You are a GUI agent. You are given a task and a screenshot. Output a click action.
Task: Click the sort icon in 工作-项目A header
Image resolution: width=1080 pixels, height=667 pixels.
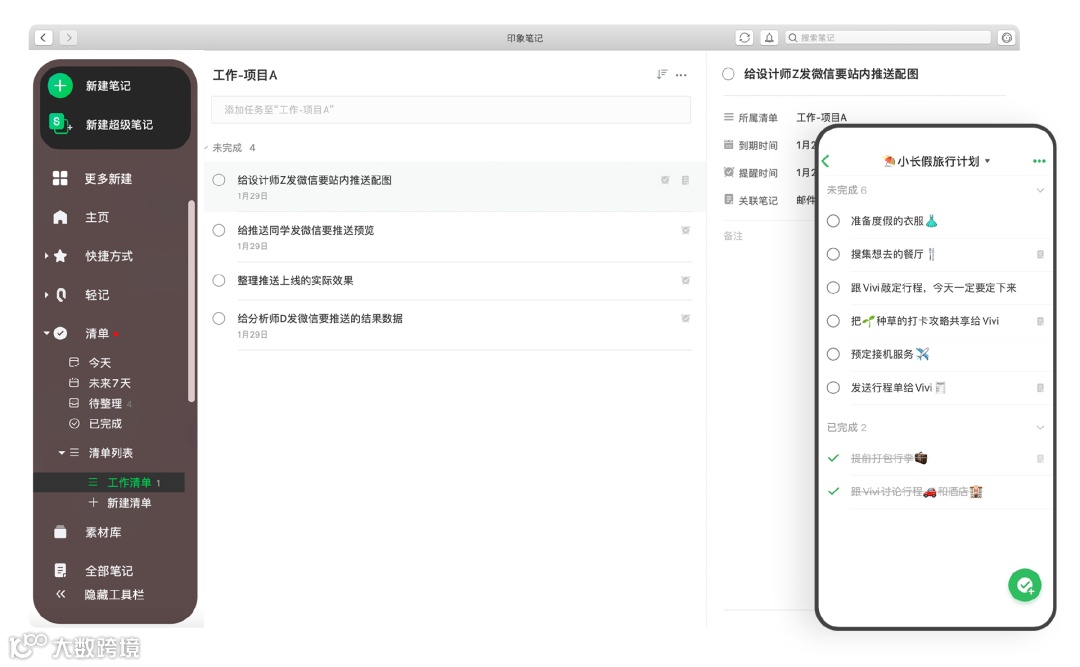(x=661, y=74)
